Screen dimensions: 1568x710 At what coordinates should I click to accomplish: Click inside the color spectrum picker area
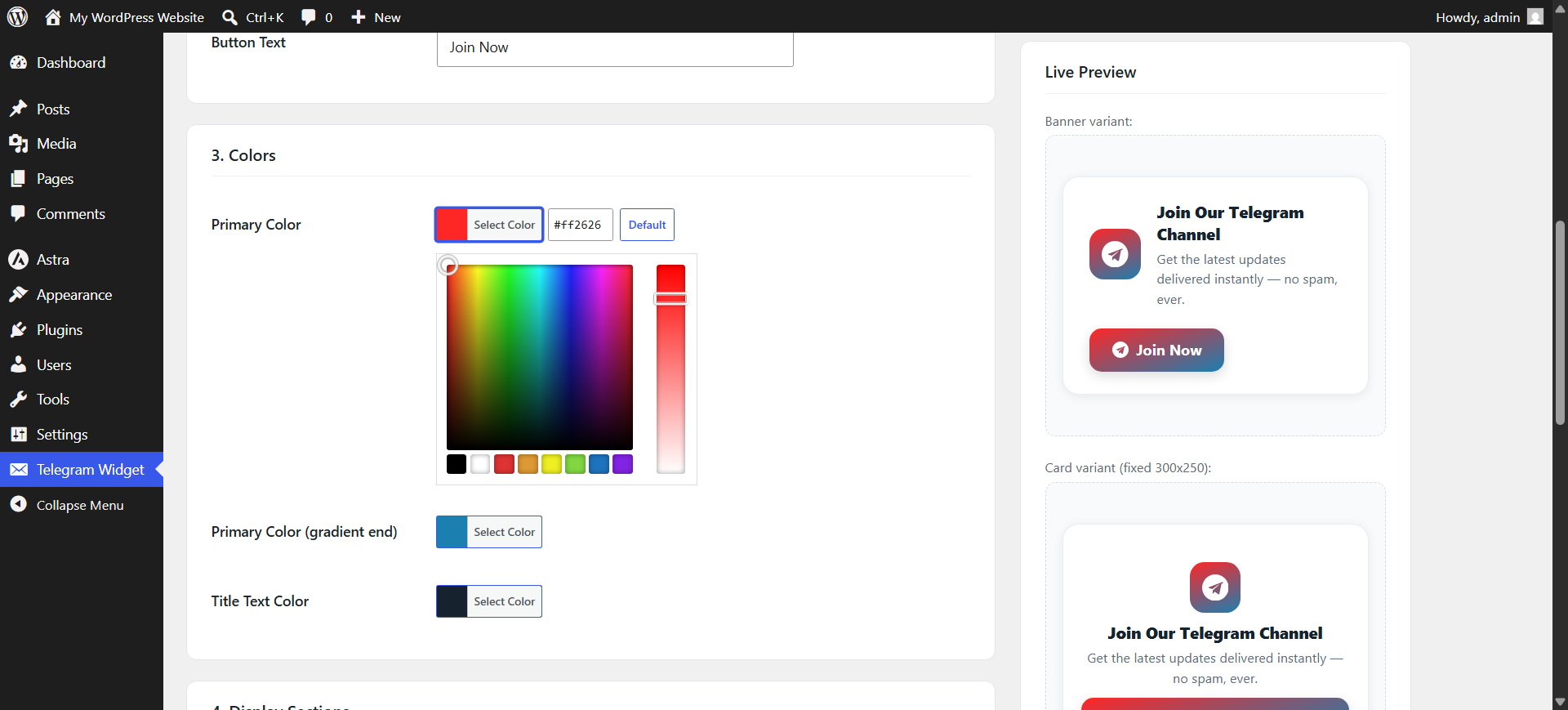tap(540, 357)
